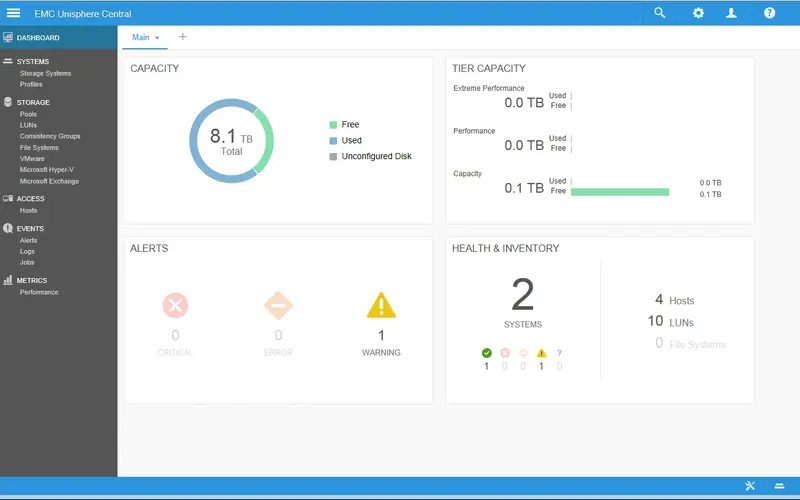Click the help question mark icon
The width and height of the screenshot is (800, 500).
[x=769, y=13]
